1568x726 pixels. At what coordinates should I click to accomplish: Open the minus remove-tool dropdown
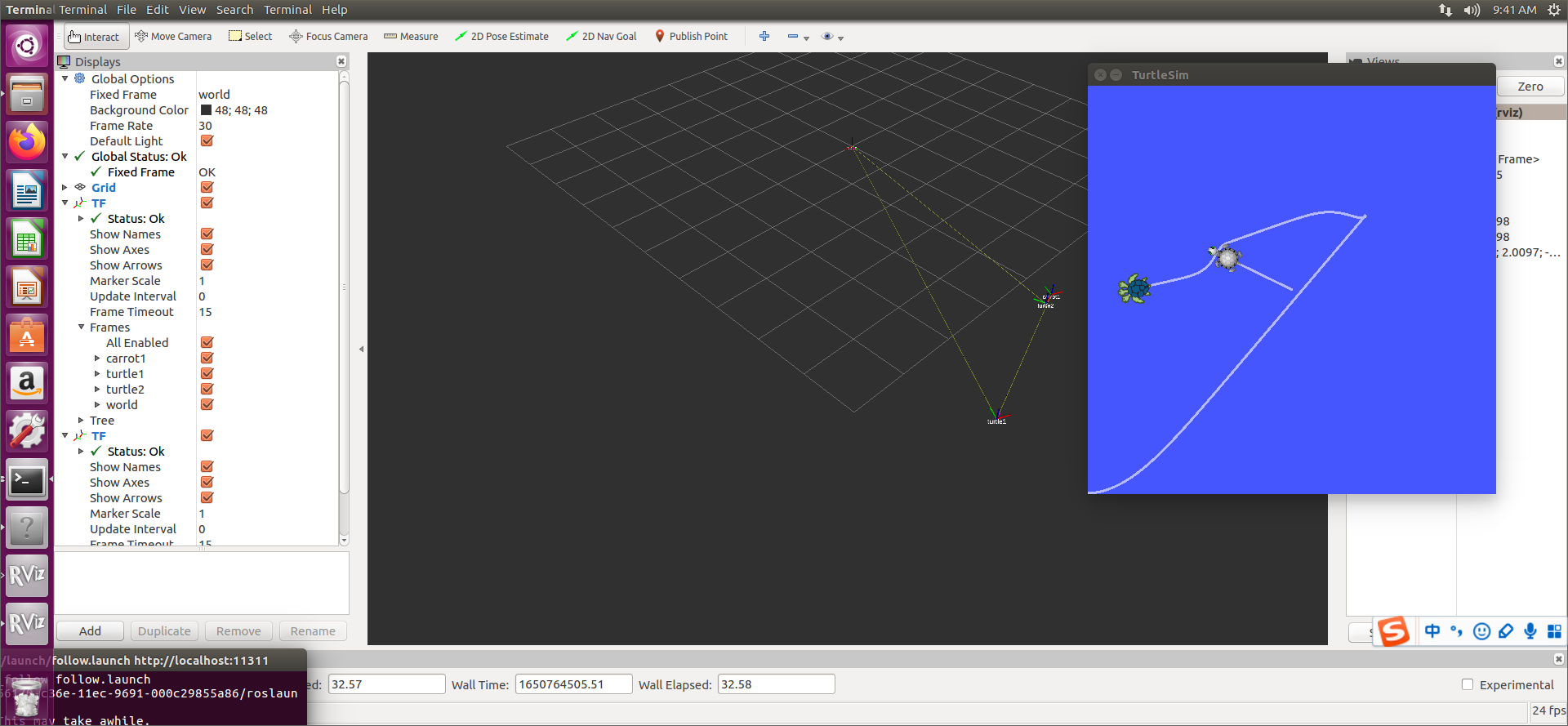[798, 37]
